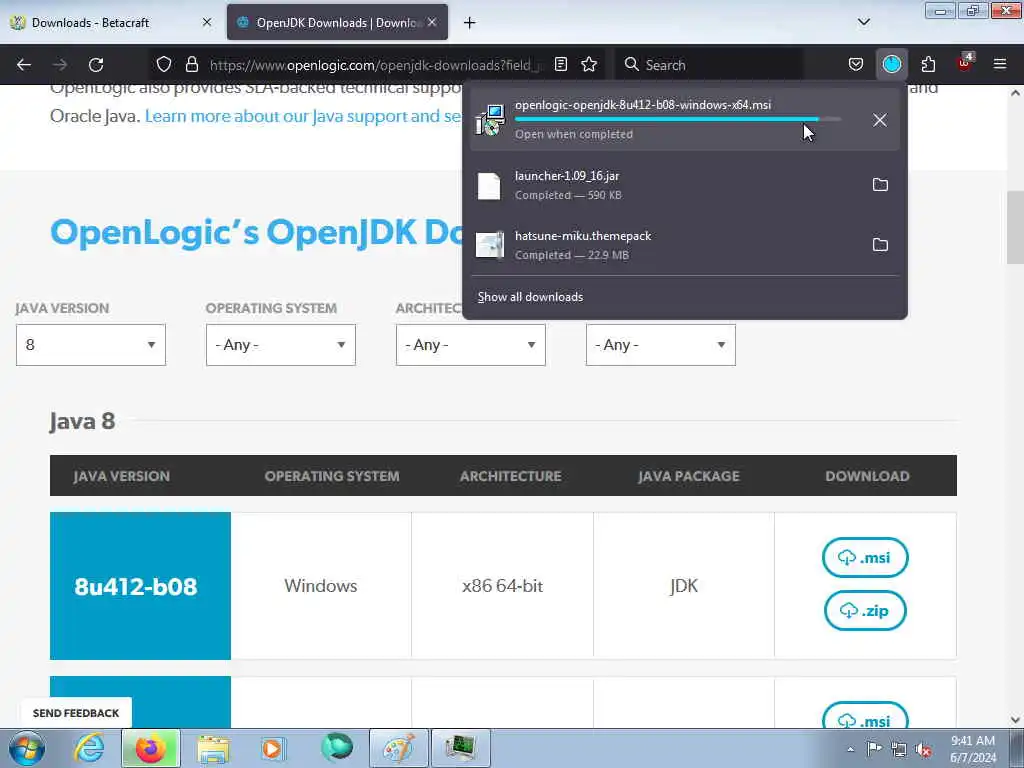Open the Windows Start menu

coord(26,748)
